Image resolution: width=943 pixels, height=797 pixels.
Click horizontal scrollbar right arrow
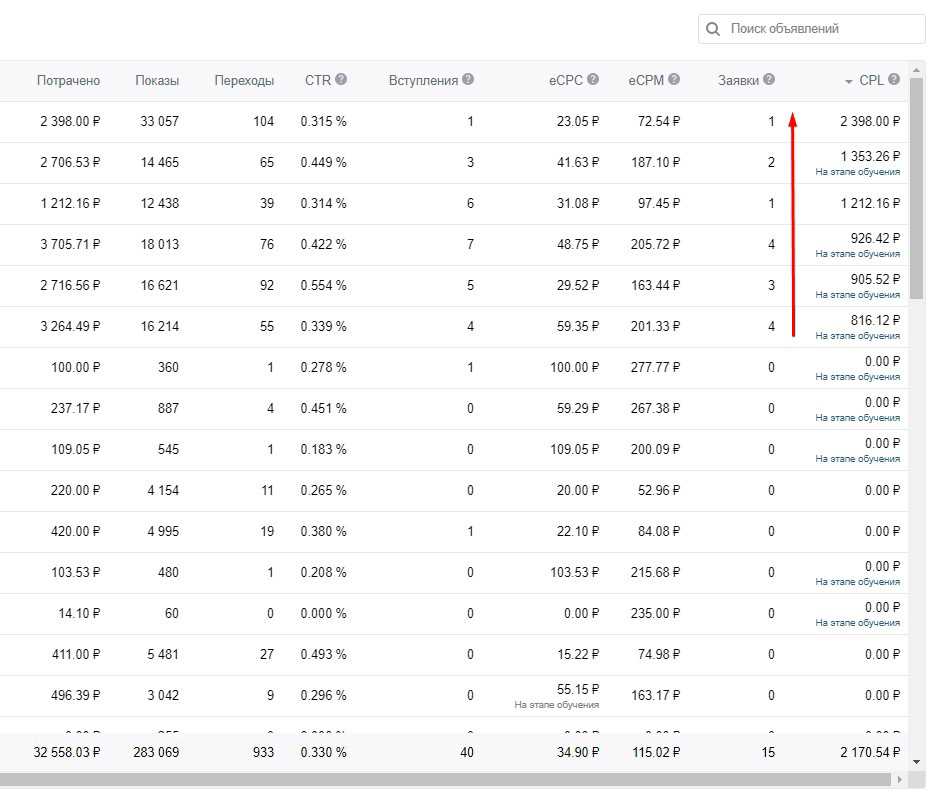click(900, 780)
